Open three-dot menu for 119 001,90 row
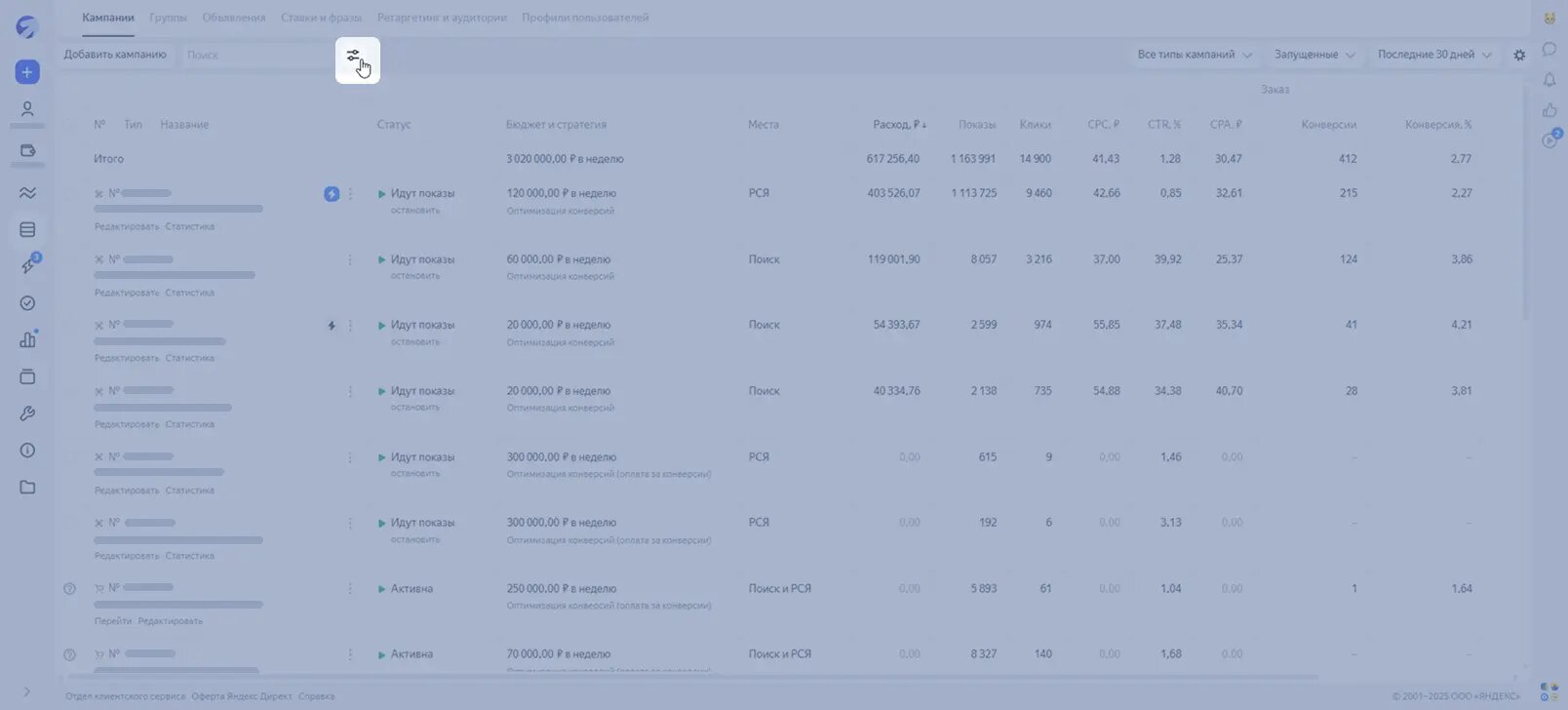1568x710 pixels. point(350,260)
